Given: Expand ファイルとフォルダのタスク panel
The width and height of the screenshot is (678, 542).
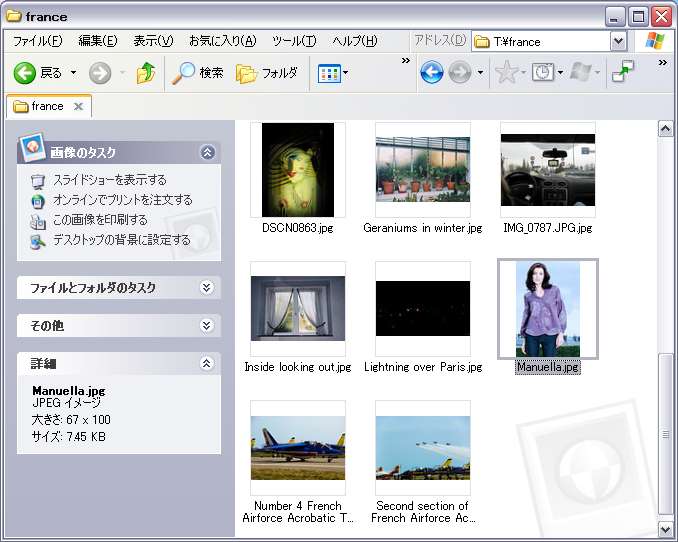Looking at the screenshot, I should click(207, 287).
